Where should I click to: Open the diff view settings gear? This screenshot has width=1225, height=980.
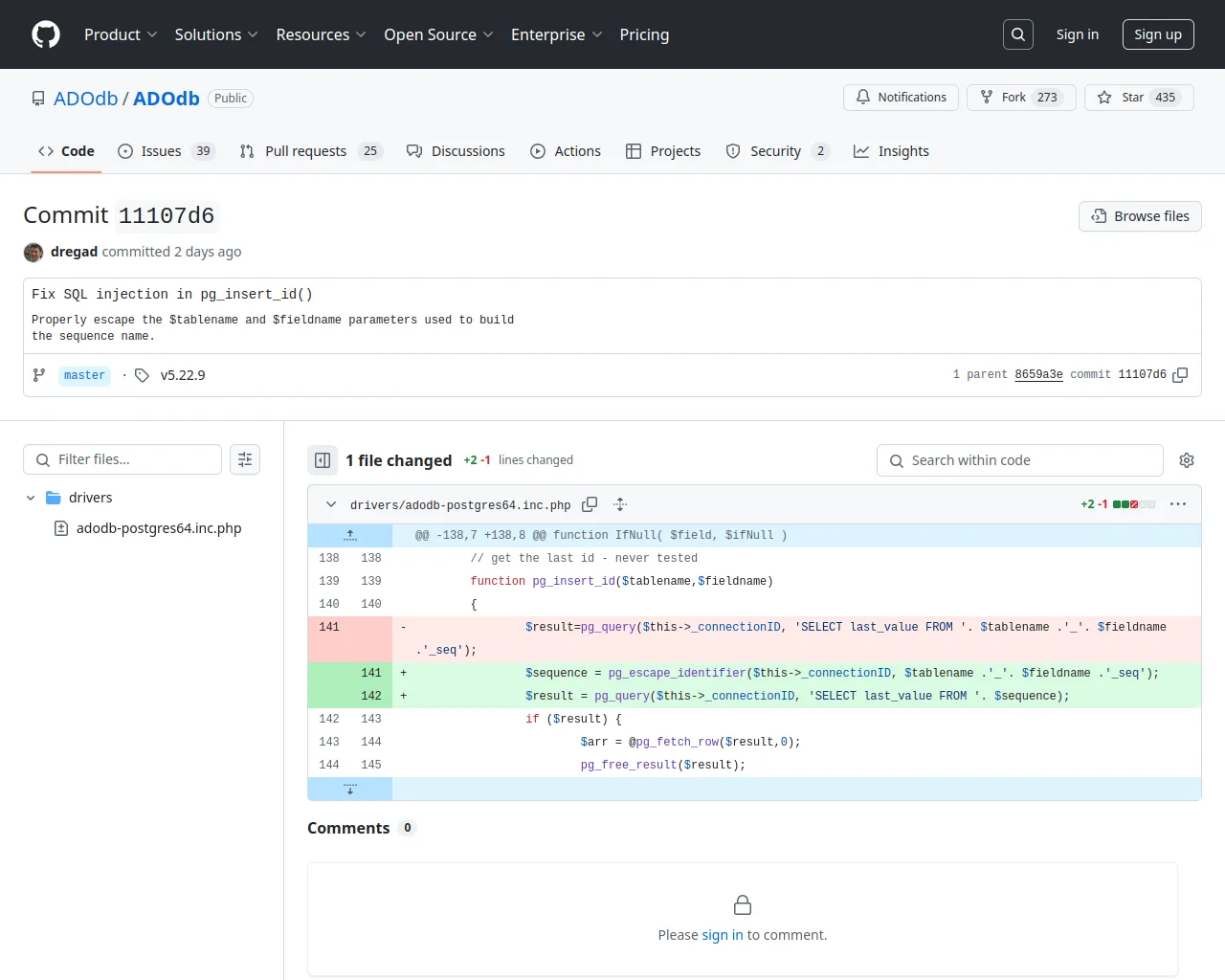[1187, 460]
